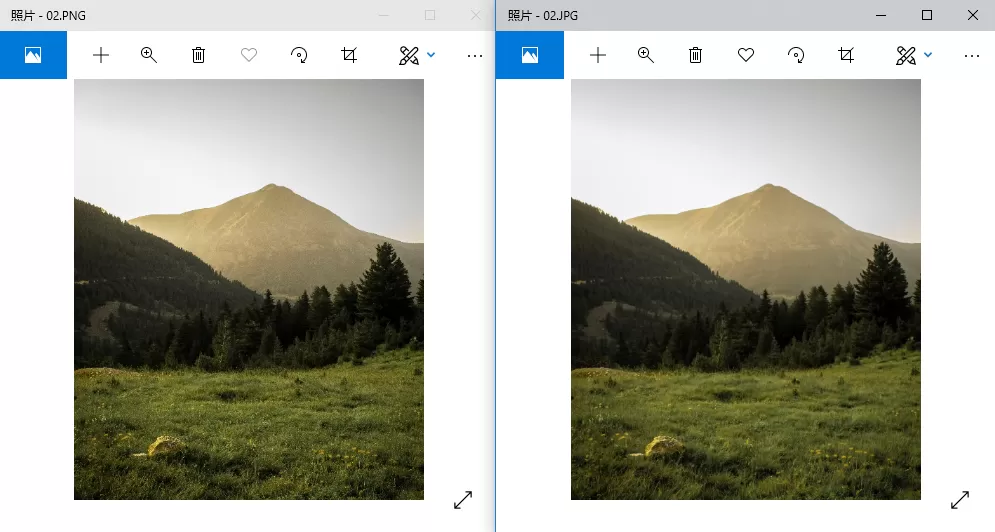Open collection view in the 02.PNG window
This screenshot has width=995, height=532.
pos(33,55)
